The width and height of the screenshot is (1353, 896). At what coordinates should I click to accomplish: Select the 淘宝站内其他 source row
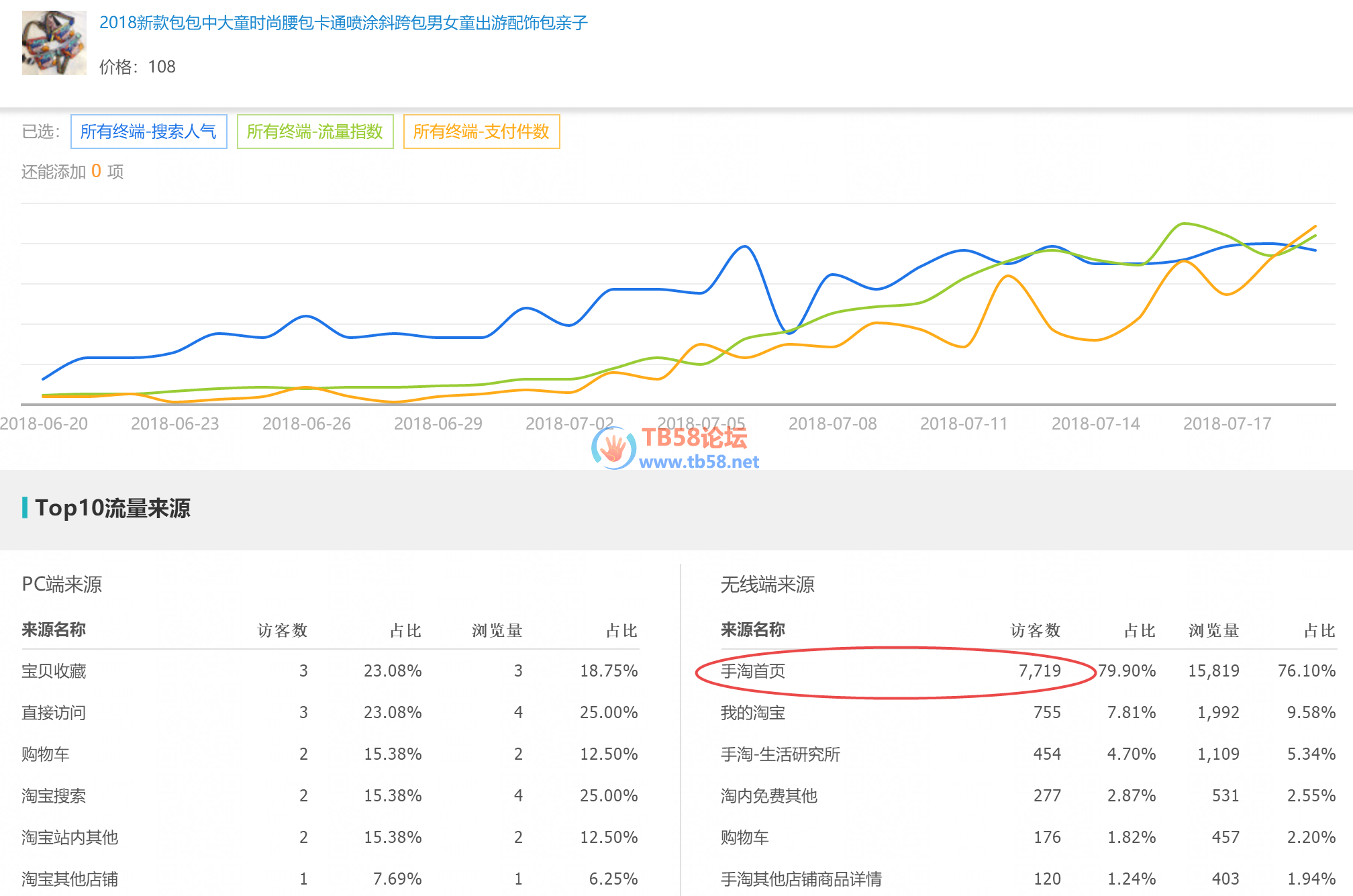[x=330, y=838]
